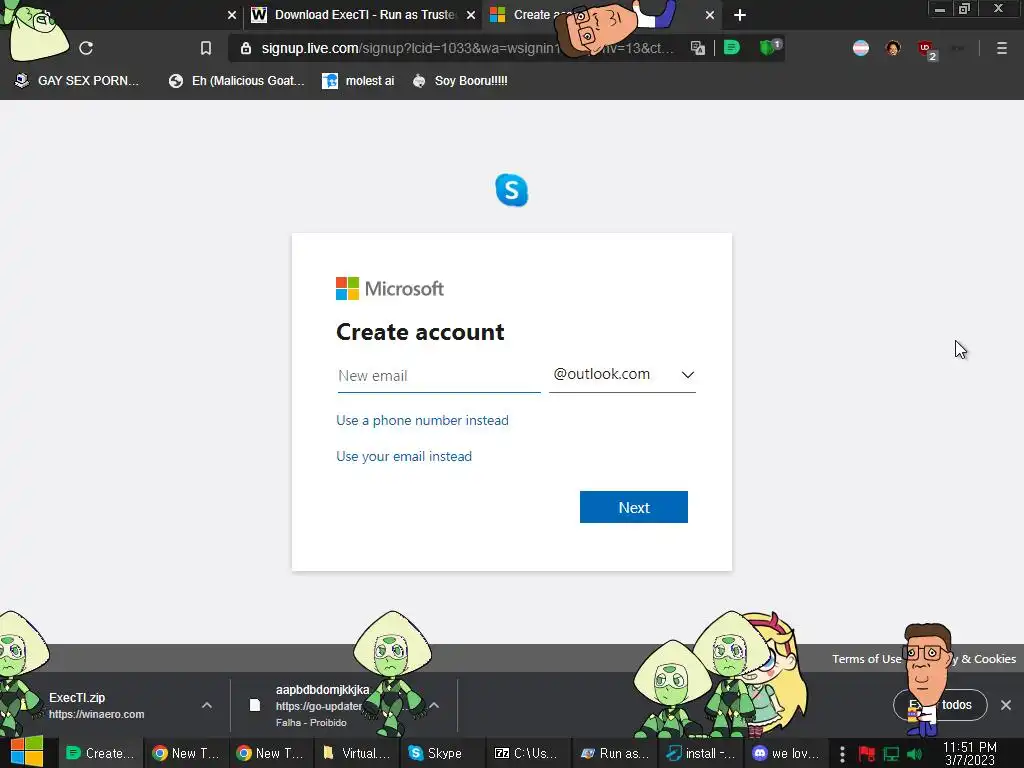Screen dimensions: 1024x768
Task: Reload the page with the refresh icon
Action: (x=86, y=48)
